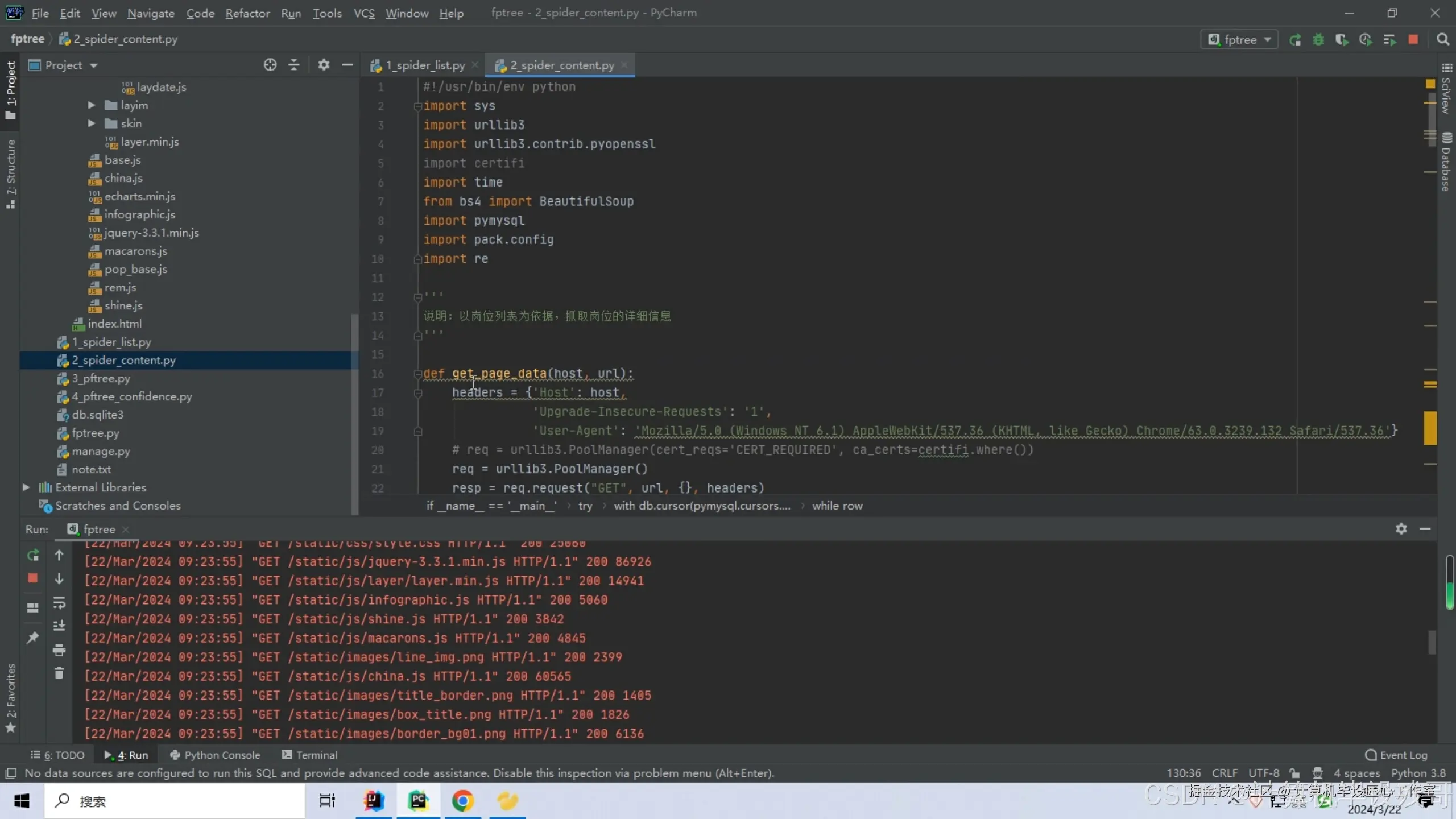The image size is (1456, 819).
Task: Expand External Libraries node
Action: pyautogui.click(x=26, y=487)
